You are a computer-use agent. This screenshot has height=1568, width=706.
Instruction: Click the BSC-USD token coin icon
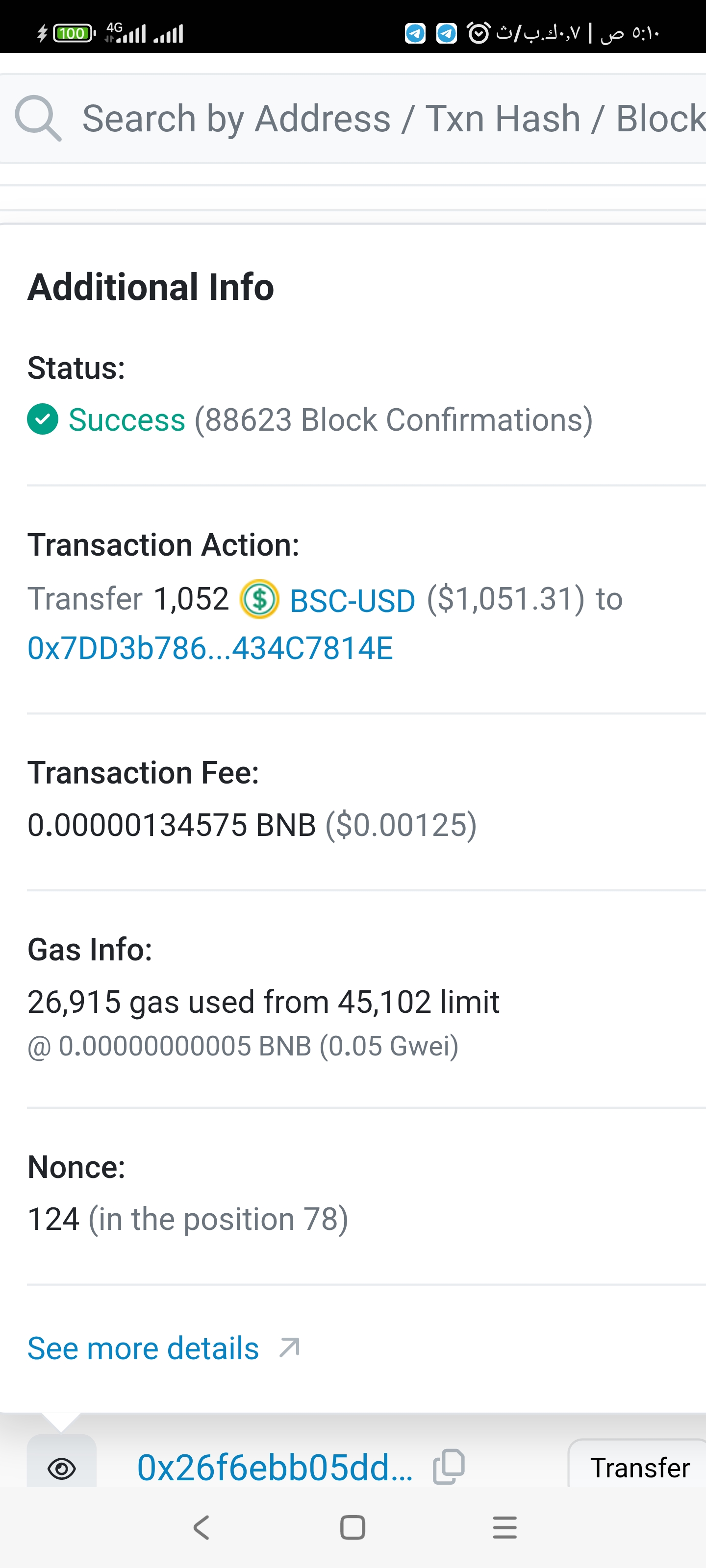(x=259, y=599)
